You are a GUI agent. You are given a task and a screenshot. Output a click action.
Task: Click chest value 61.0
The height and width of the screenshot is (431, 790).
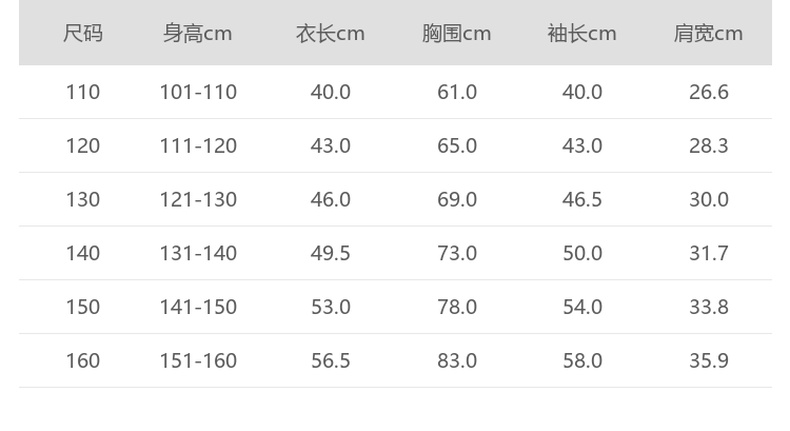coord(457,92)
